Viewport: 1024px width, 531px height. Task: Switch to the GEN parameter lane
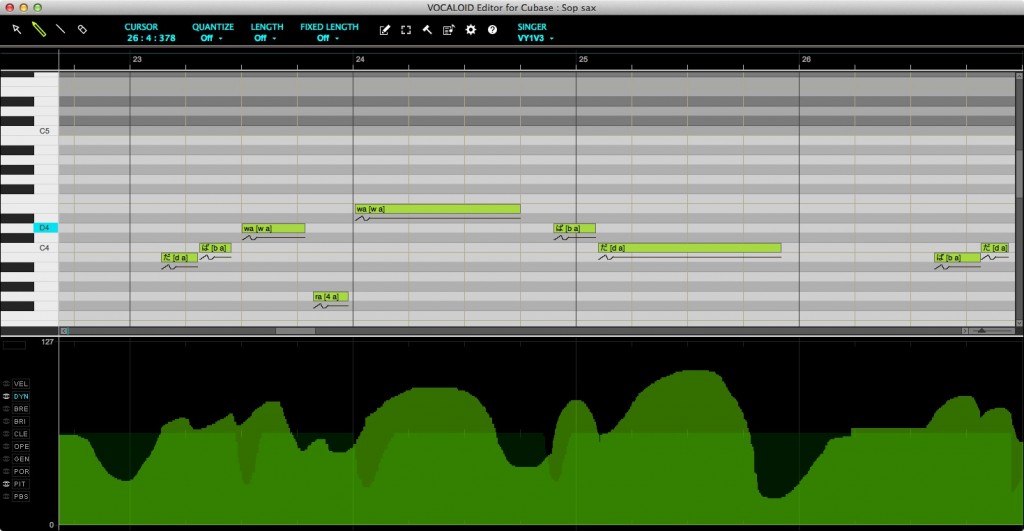(21, 459)
